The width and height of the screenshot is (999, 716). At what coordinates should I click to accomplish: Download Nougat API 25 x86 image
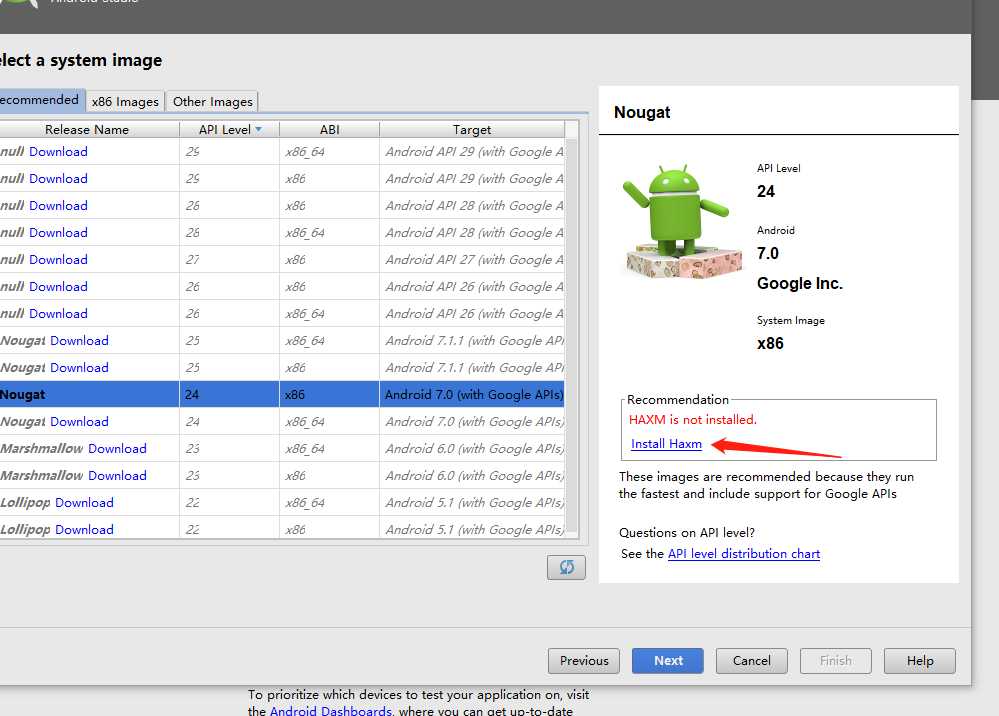point(80,368)
